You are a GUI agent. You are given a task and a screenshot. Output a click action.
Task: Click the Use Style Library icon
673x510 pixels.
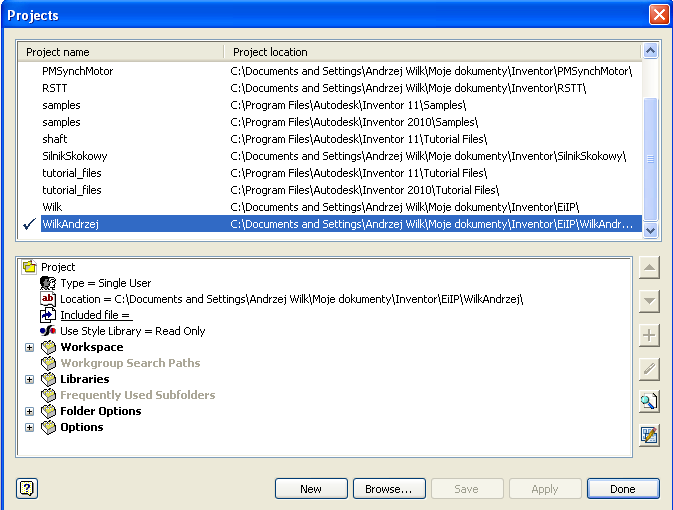coord(48,331)
